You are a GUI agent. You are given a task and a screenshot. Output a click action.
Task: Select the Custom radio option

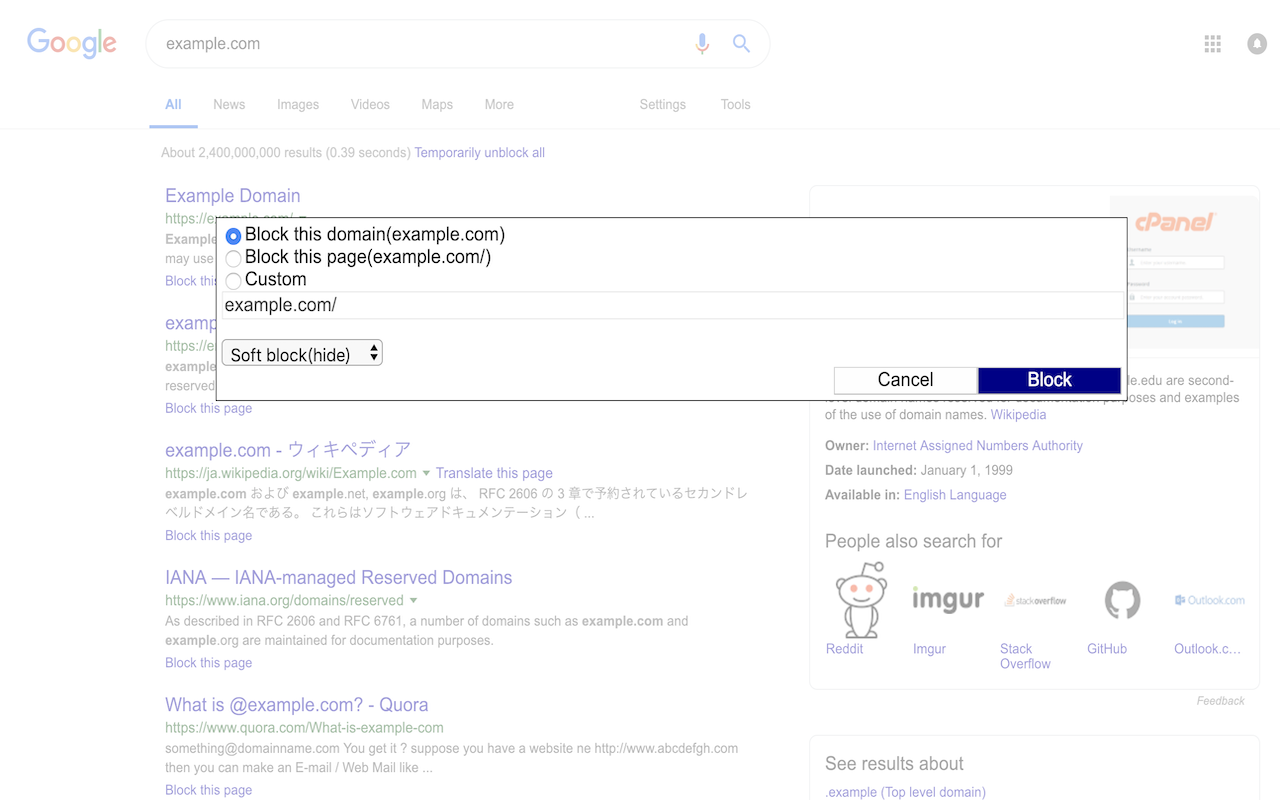[233, 281]
